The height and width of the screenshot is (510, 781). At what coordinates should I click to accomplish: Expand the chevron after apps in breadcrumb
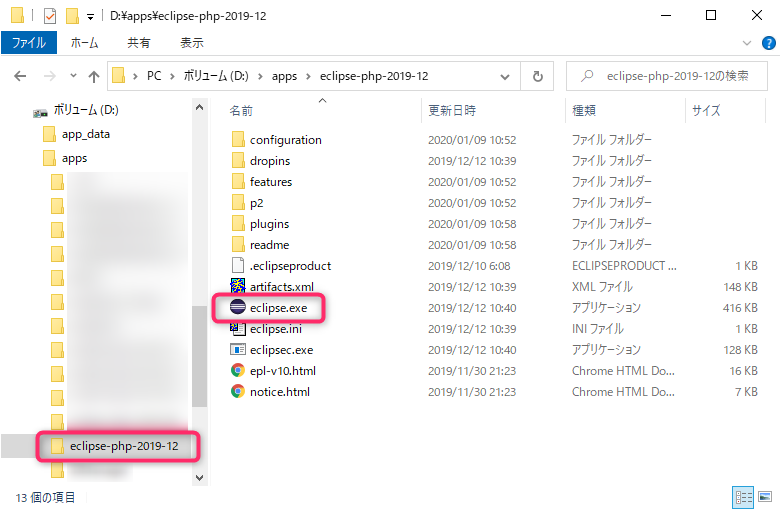[x=308, y=76]
